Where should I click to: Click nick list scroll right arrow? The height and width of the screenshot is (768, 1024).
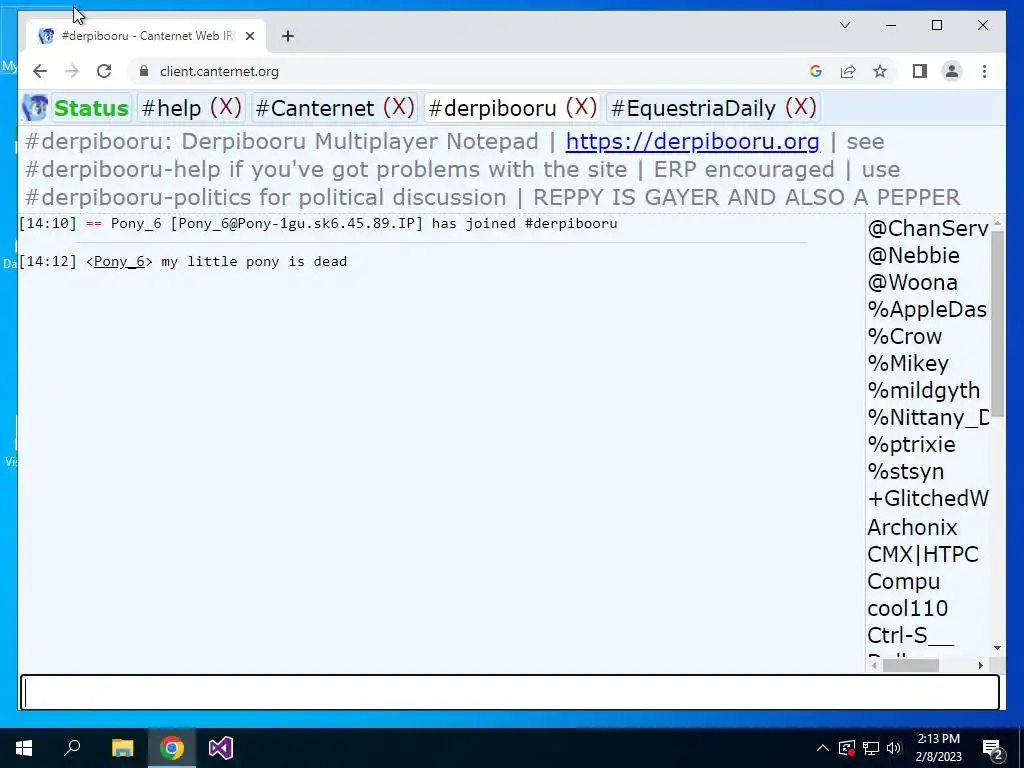980,665
